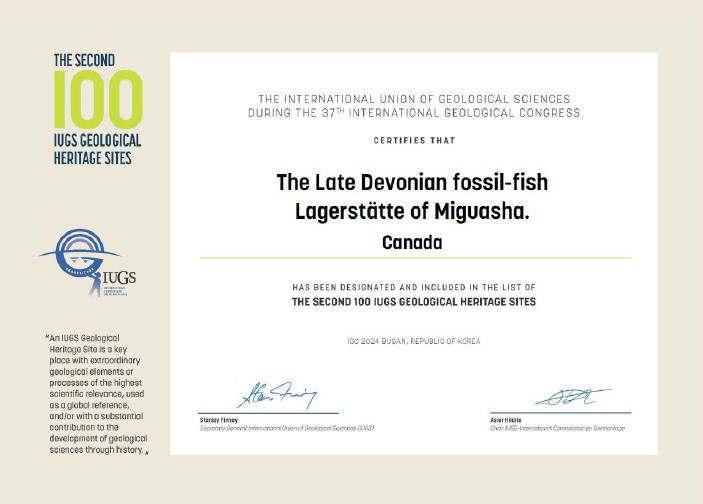Viewport: 703px width, 504px height.
Task: Click the 'An IUGS Geological Heritage Site' quote paragraph
Action: tap(96, 394)
